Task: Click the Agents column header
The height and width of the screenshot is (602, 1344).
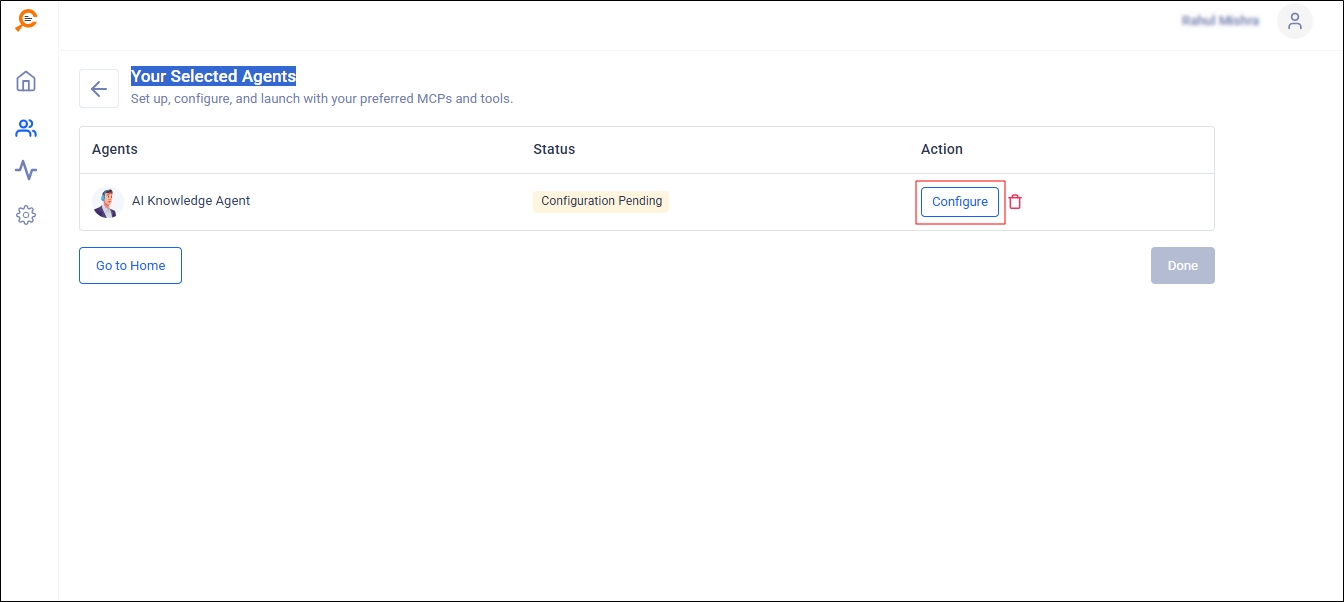Action: [x=115, y=149]
